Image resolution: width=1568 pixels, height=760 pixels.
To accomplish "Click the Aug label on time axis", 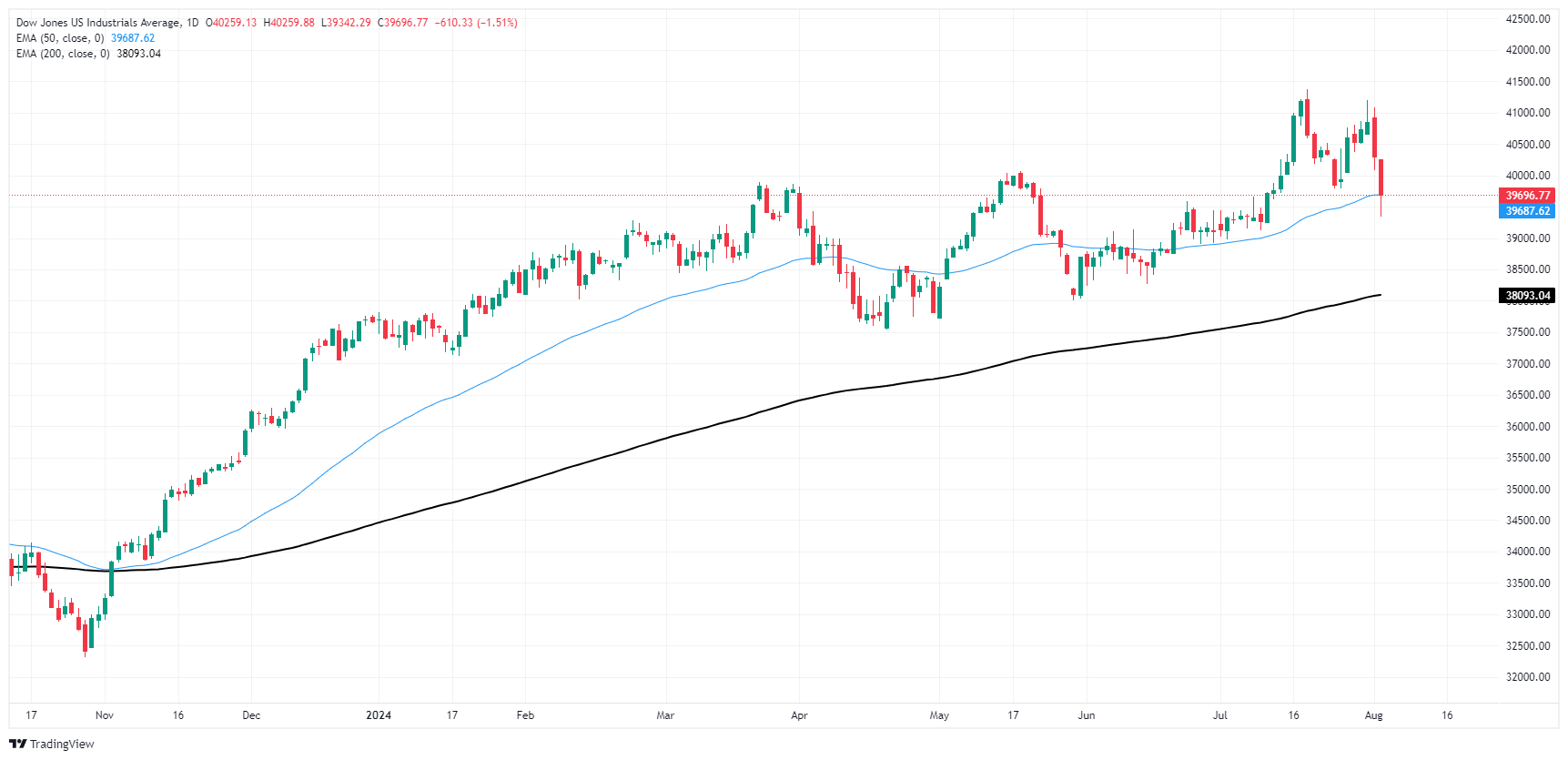I will (x=1374, y=715).
